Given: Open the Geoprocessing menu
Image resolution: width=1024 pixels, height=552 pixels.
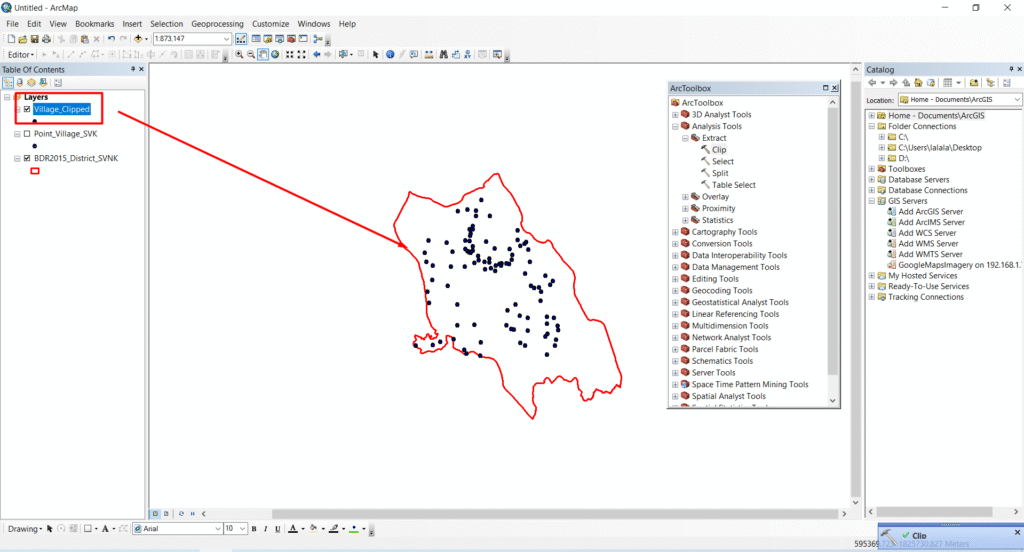Looking at the screenshot, I should click(x=217, y=24).
